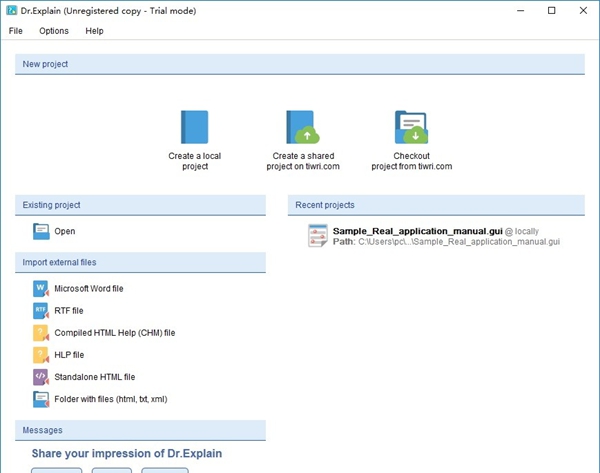
Task: Import an HLP file
Action: 69,355
